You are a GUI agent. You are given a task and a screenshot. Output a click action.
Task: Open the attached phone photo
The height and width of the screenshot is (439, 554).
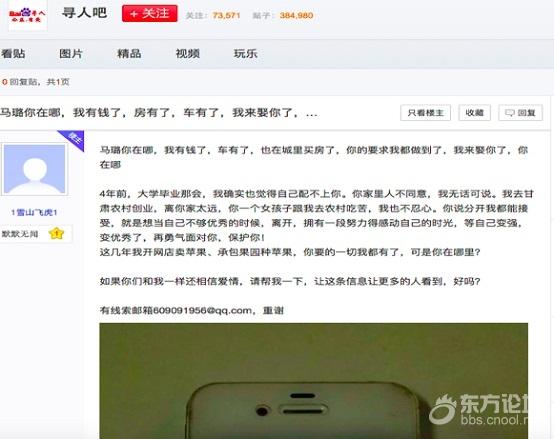314,381
